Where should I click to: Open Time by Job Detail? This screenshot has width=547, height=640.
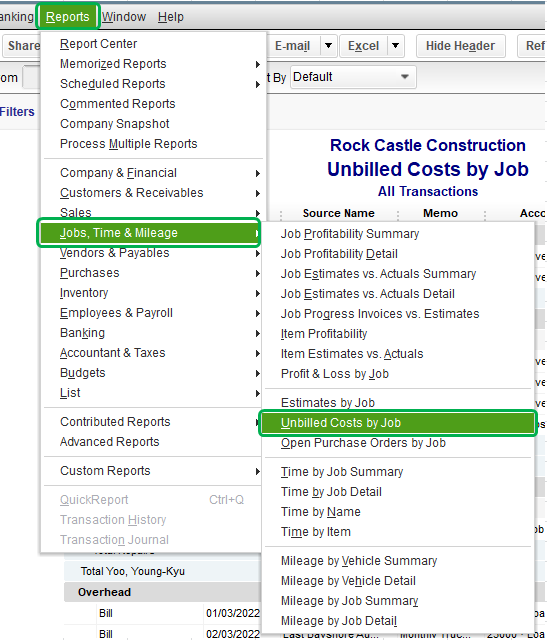pyautogui.click(x=398, y=492)
